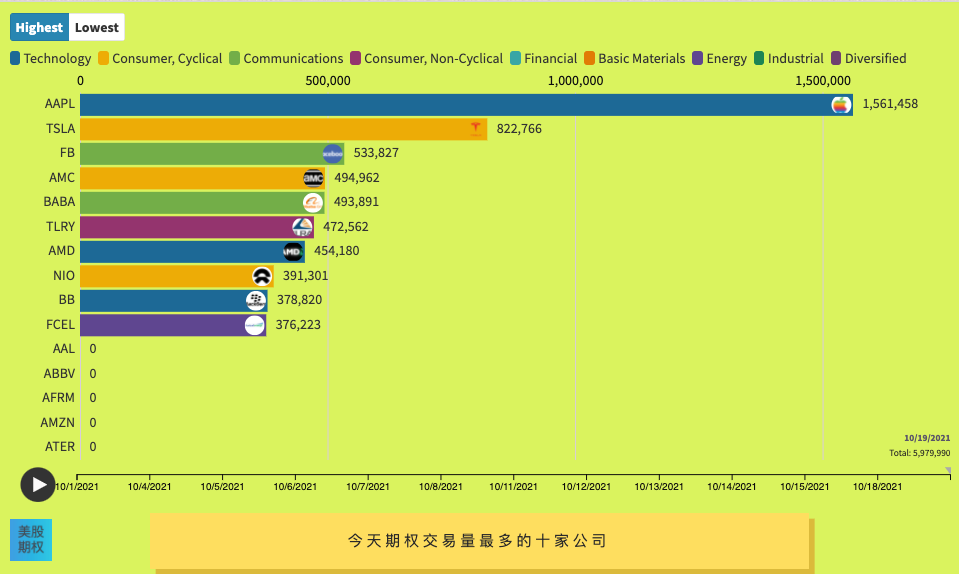Toggle the Communications legend filter
The image size is (959, 574).
(x=286, y=59)
